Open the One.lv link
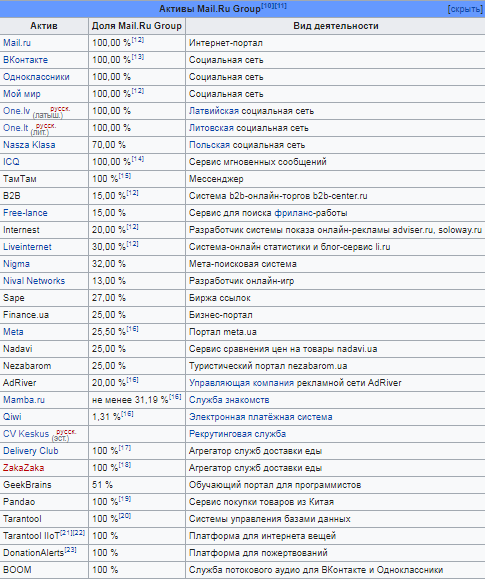The image size is (485, 581). pos(16,111)
